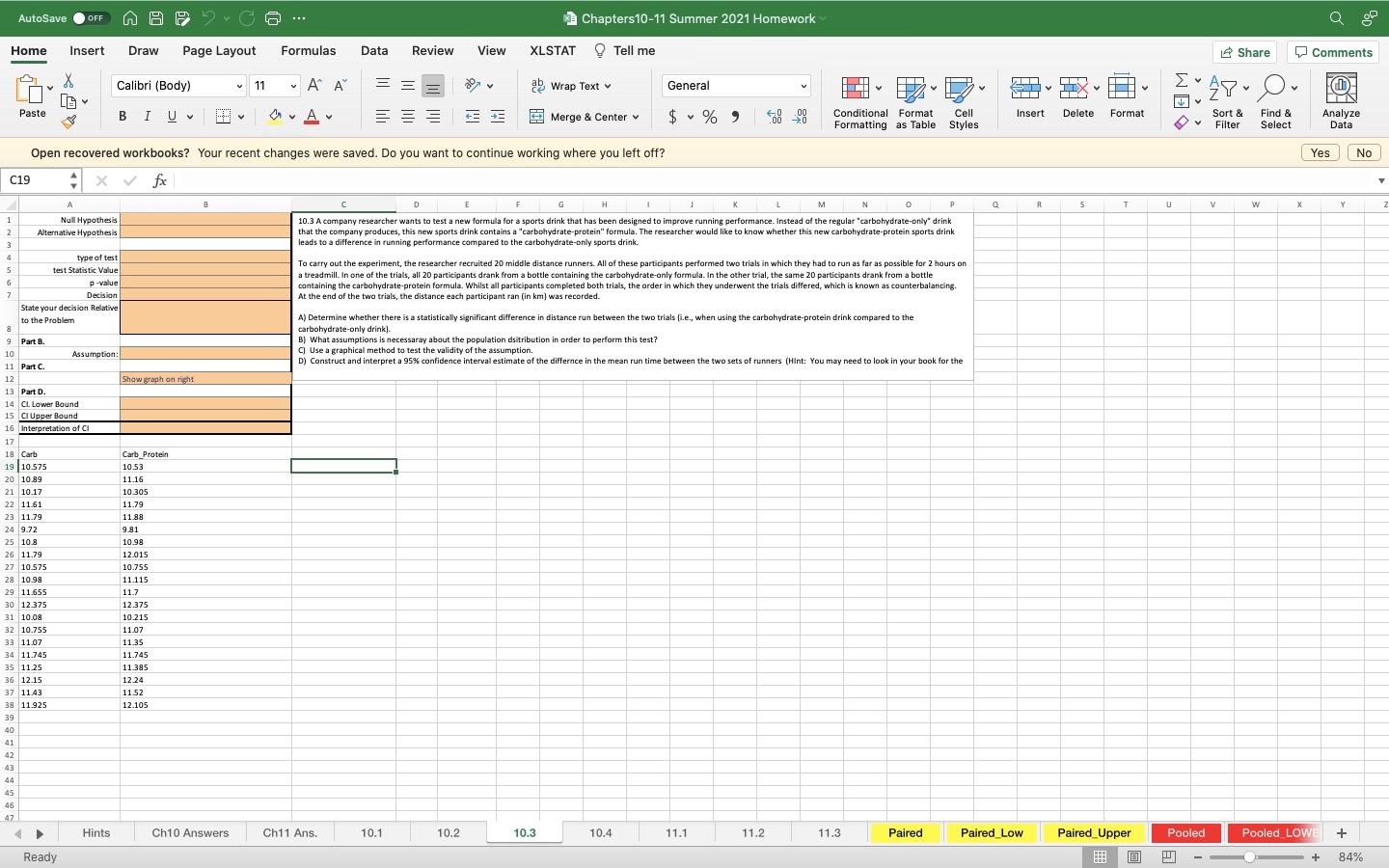Open Conditional Formatting menu

860,102
